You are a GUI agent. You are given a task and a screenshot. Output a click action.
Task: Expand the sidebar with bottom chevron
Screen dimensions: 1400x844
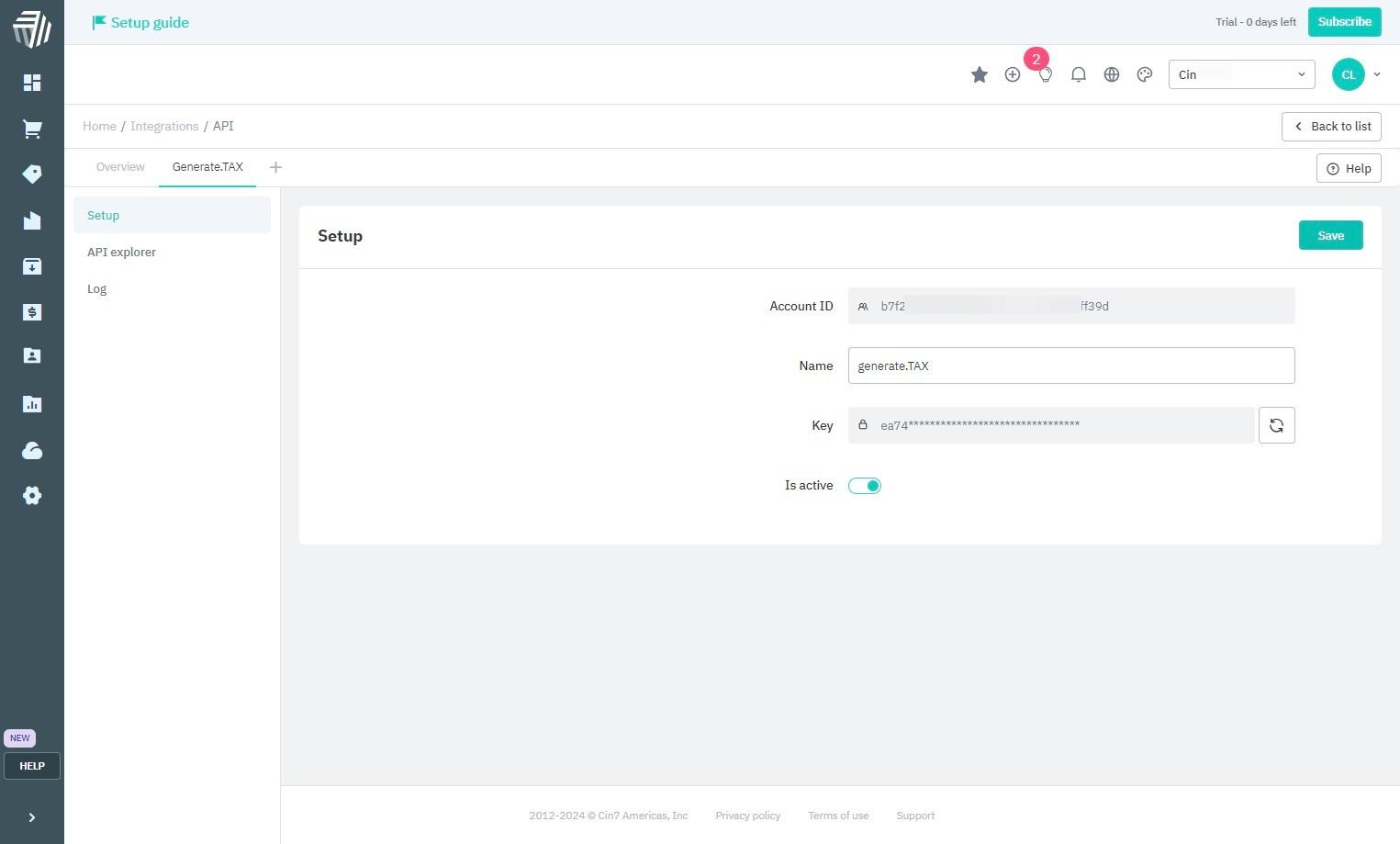tap(32, 817)
